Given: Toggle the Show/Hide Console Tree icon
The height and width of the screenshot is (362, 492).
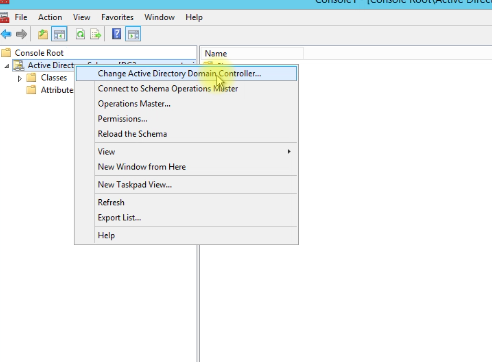Looking at the screenshot, I should 59,34.
